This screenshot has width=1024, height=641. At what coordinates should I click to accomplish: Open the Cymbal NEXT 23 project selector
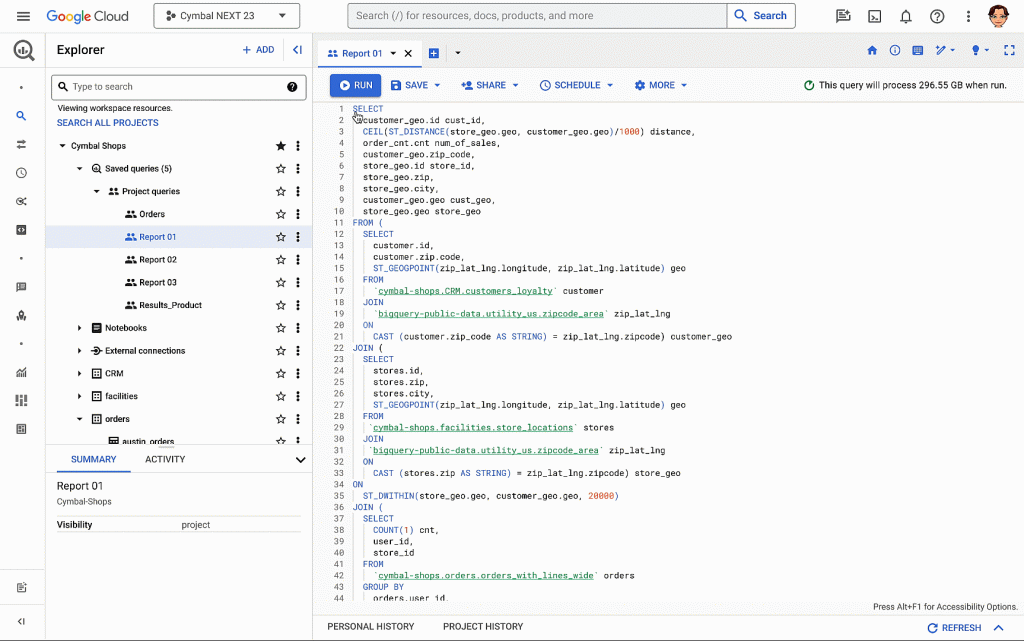point(227,16)
